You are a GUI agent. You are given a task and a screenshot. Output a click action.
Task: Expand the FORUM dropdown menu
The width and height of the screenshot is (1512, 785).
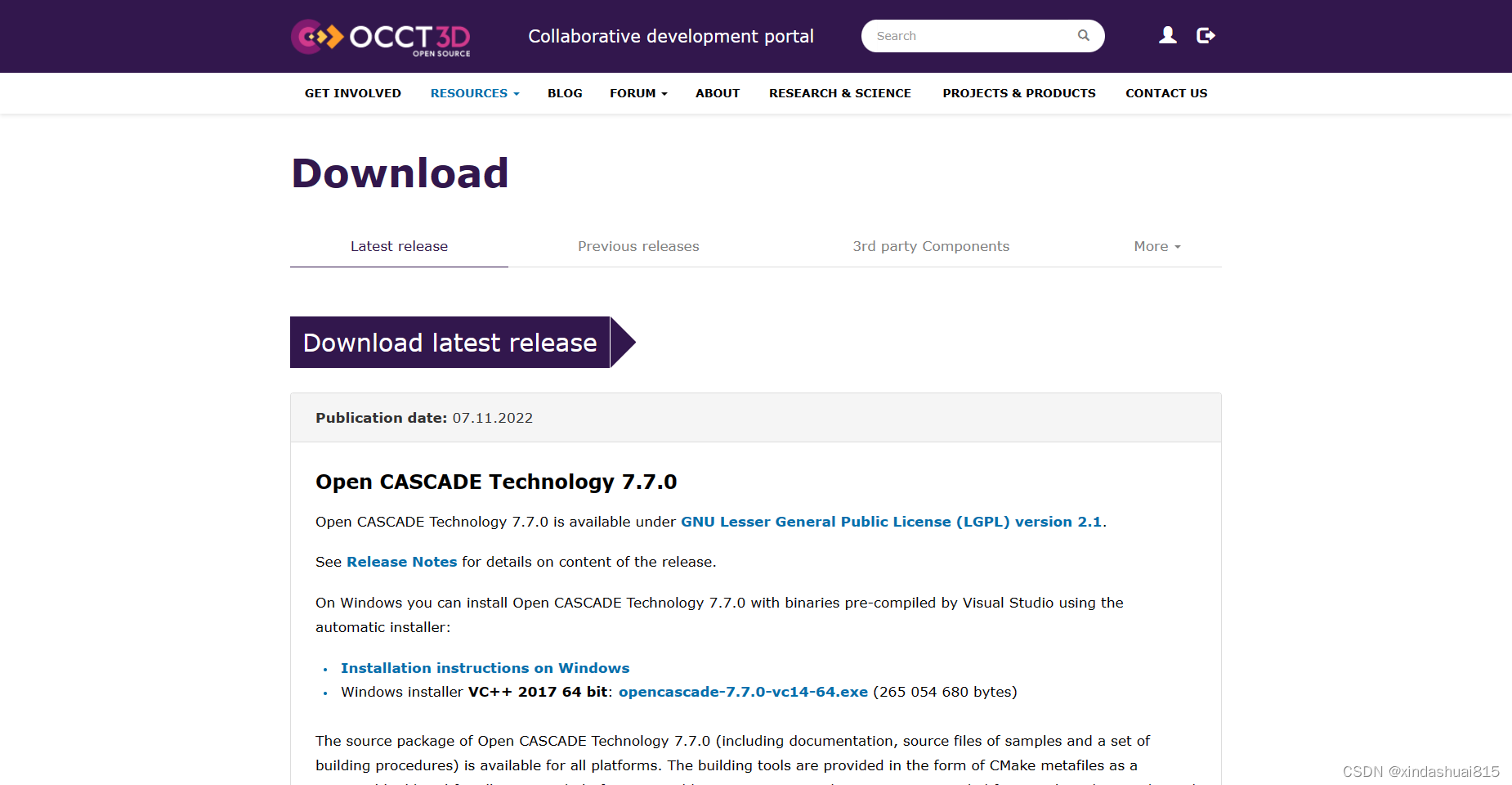(638, 93)
